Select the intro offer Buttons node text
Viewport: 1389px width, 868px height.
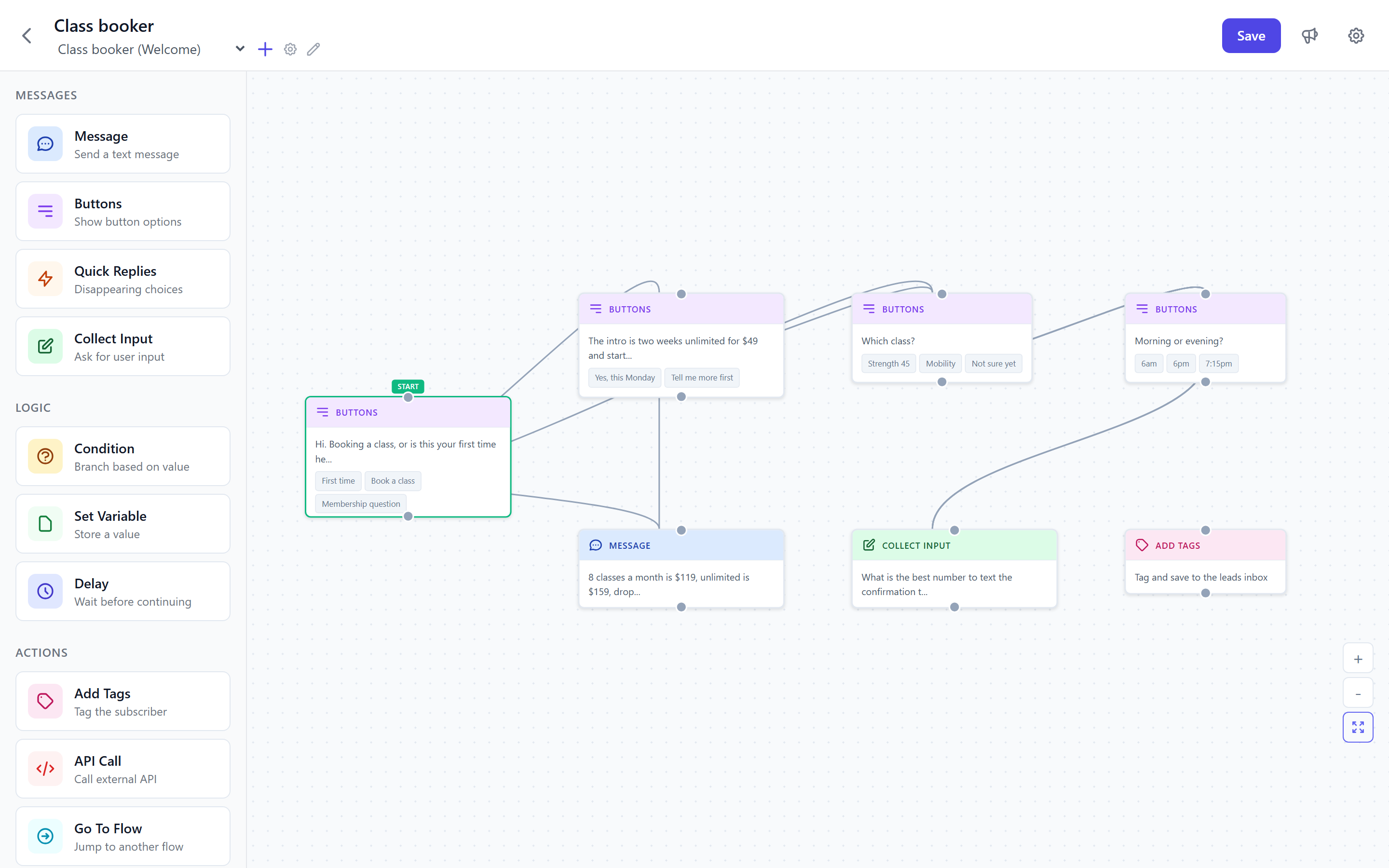point(673,348)
